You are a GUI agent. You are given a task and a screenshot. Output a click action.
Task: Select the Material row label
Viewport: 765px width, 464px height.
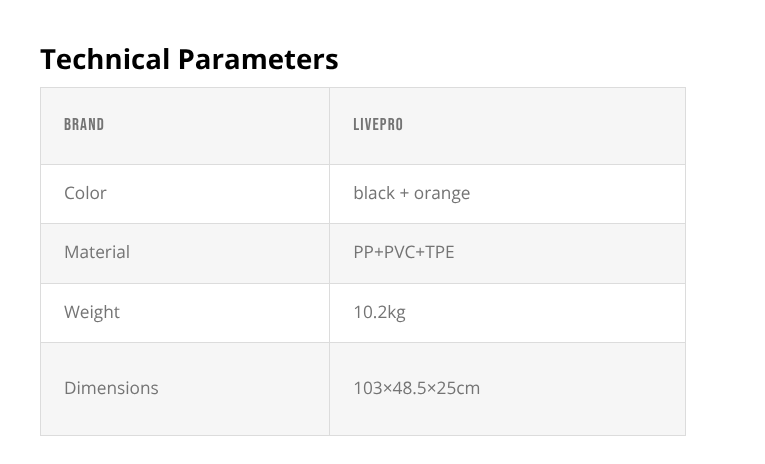pos(97,252)
